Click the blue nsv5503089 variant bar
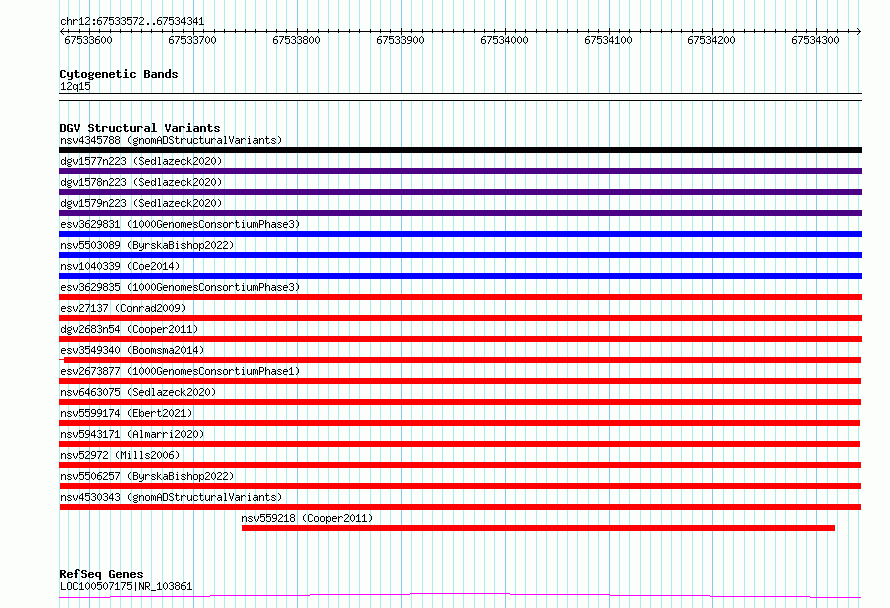 pyautogui.click(x=460, y=255)
